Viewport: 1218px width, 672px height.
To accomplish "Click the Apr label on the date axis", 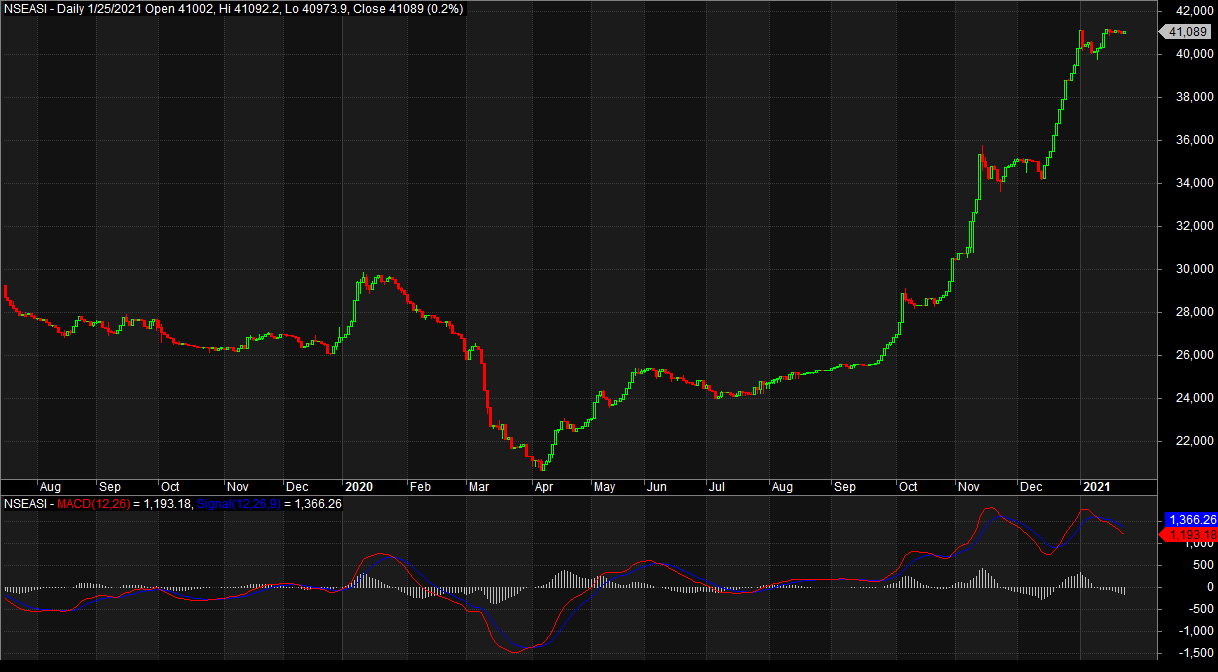I will click(543, 487).
